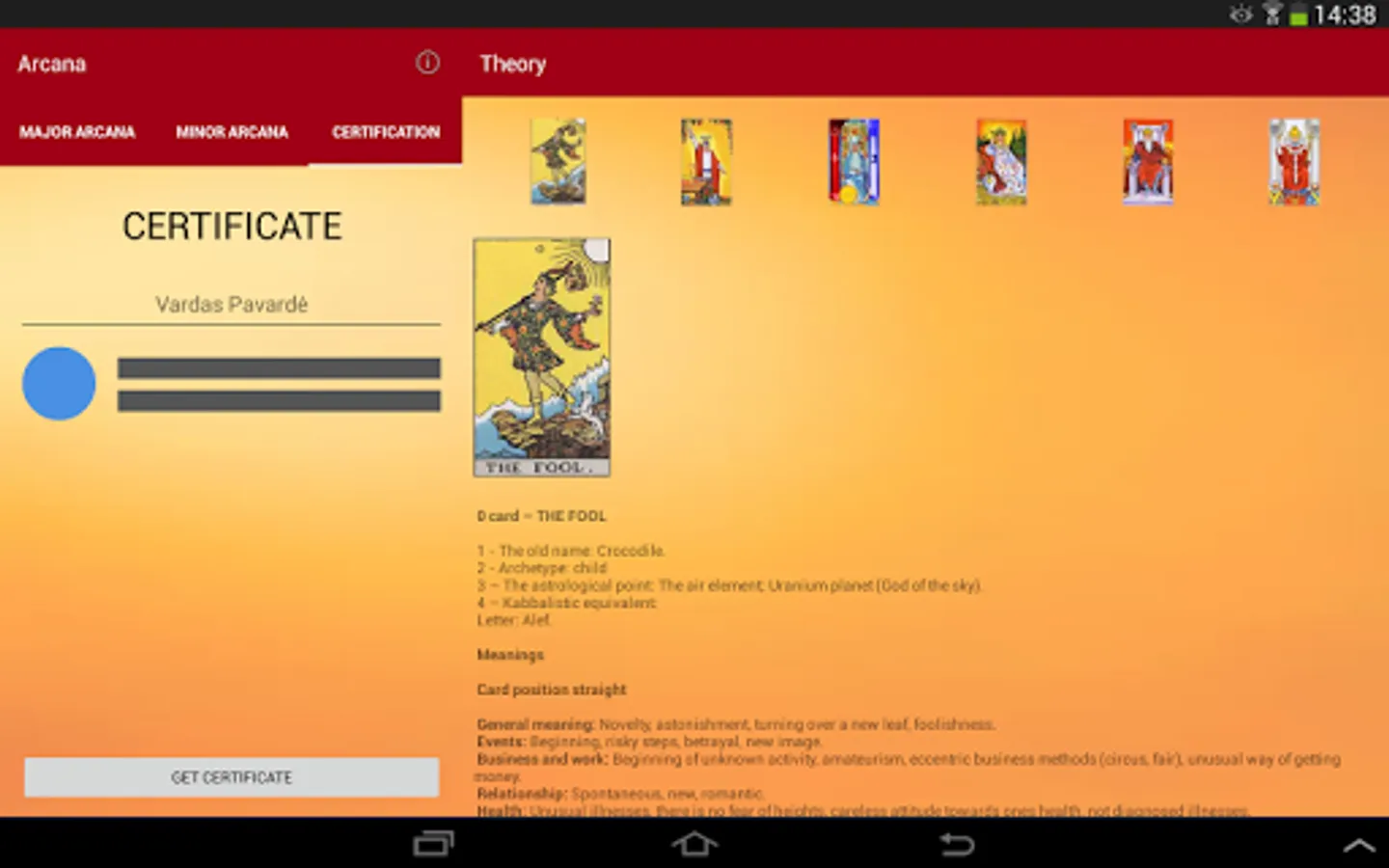Select The Hierophant card thumbnail

tap(1294, 161)
